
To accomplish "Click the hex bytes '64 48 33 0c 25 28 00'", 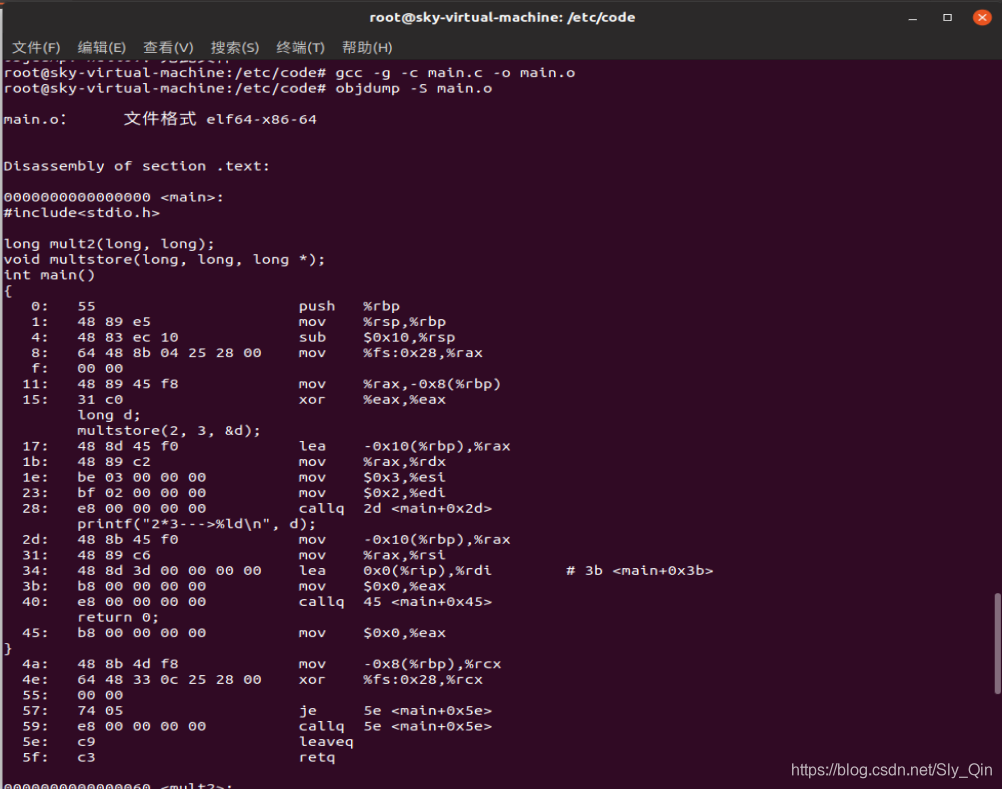I will [169, 680].
